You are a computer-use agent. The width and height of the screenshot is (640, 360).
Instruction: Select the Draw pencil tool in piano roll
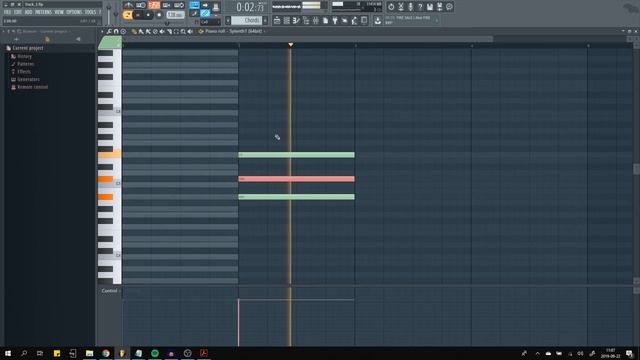[x=134, y=31]
